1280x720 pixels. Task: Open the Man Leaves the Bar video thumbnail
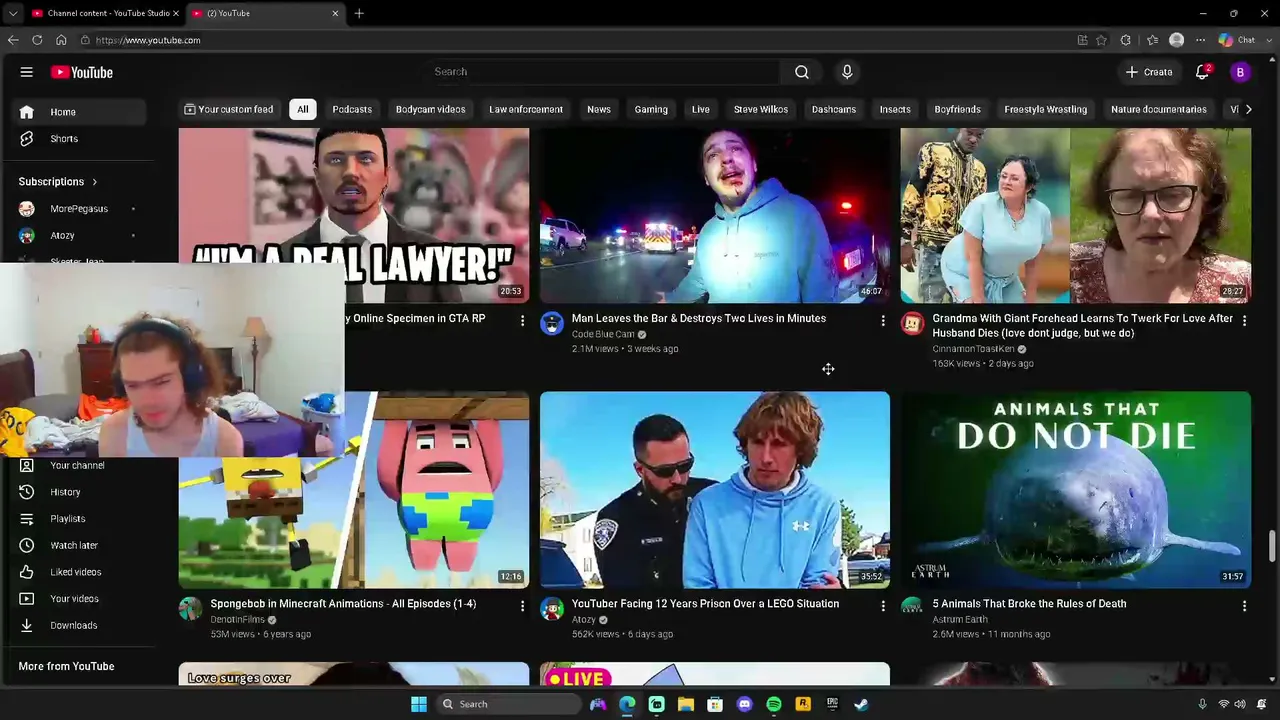[x=715, y=215]
